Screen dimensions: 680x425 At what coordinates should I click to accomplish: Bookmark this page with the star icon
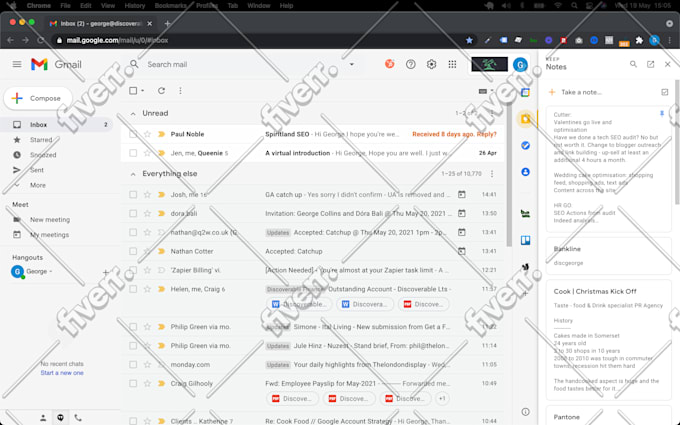coord(469,40)
